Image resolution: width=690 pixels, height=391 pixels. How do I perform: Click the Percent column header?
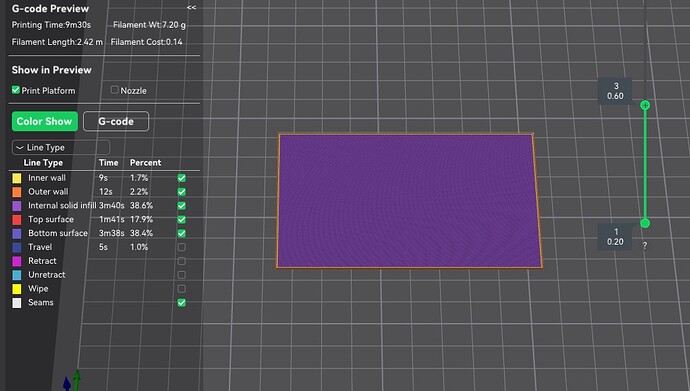point(145,163)
